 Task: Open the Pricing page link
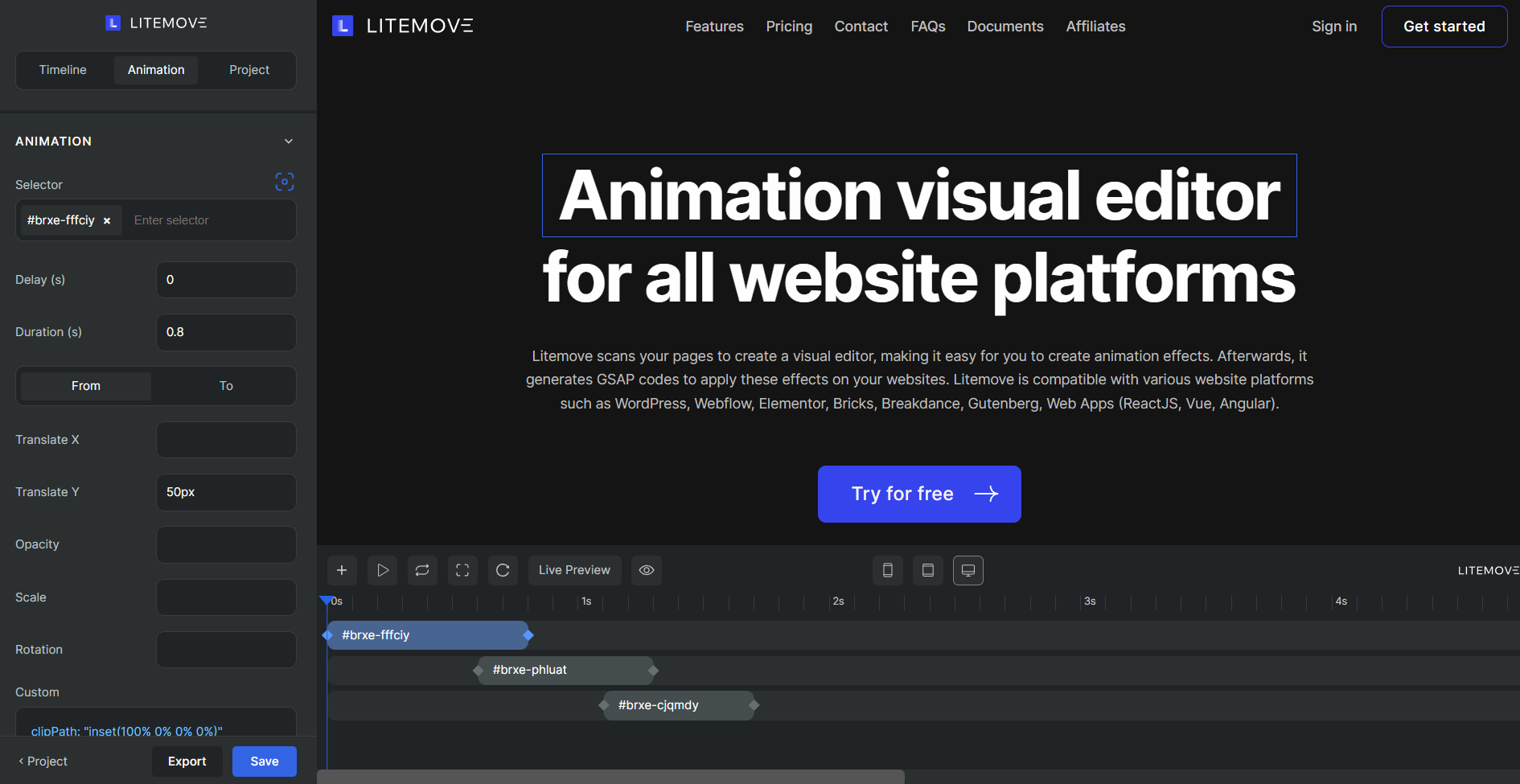(789, 26)
